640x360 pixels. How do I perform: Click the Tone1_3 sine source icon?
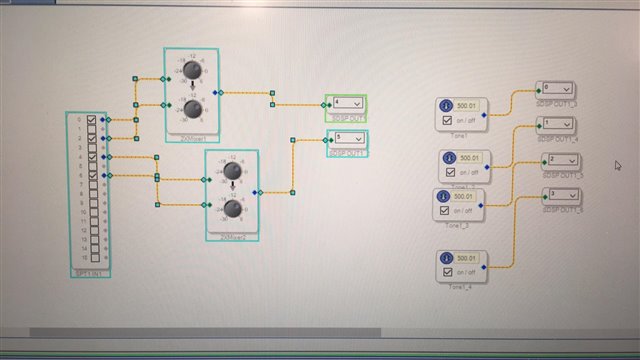coord(443,196)
